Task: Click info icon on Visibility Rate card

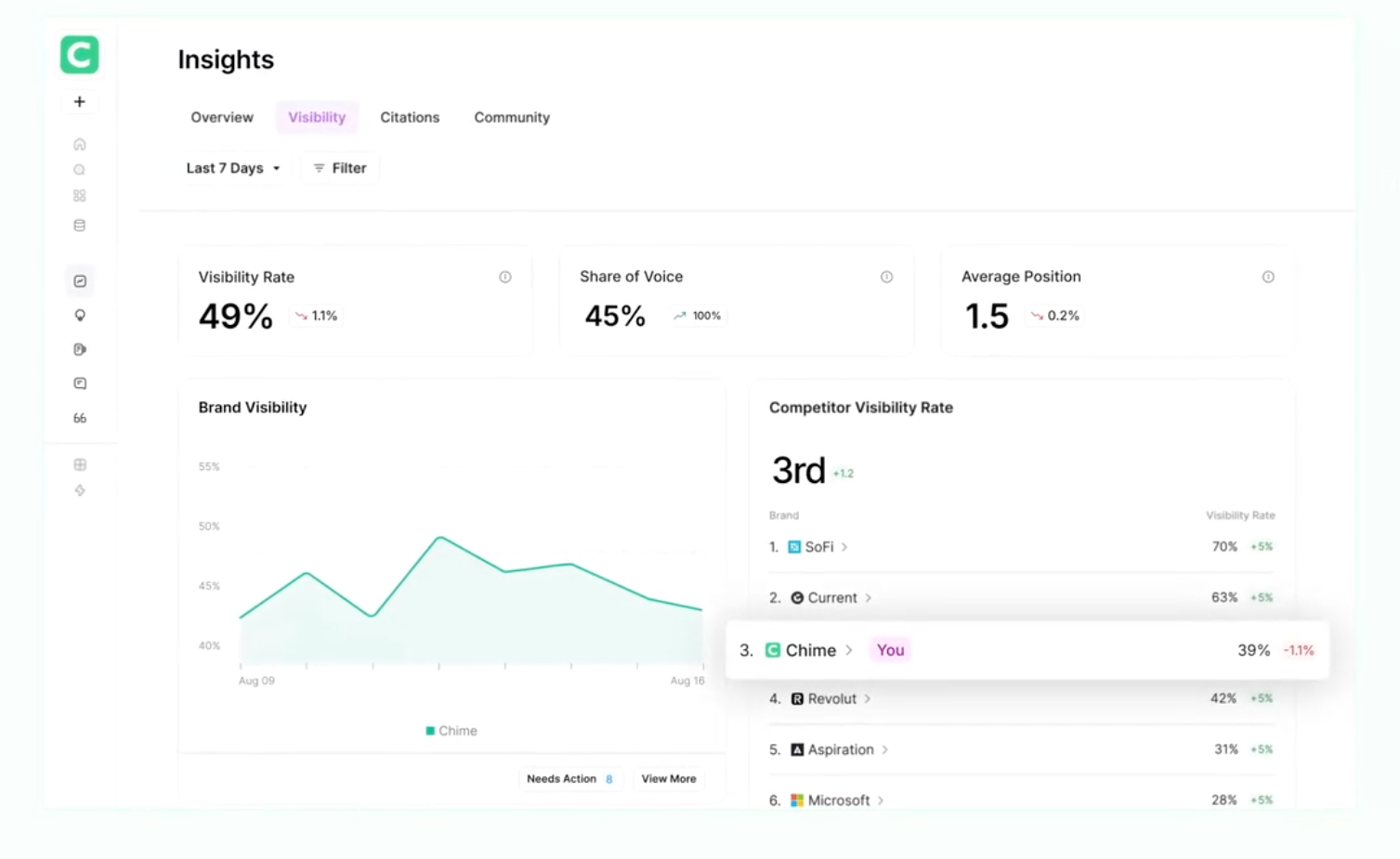Action: tap(505, 277)
